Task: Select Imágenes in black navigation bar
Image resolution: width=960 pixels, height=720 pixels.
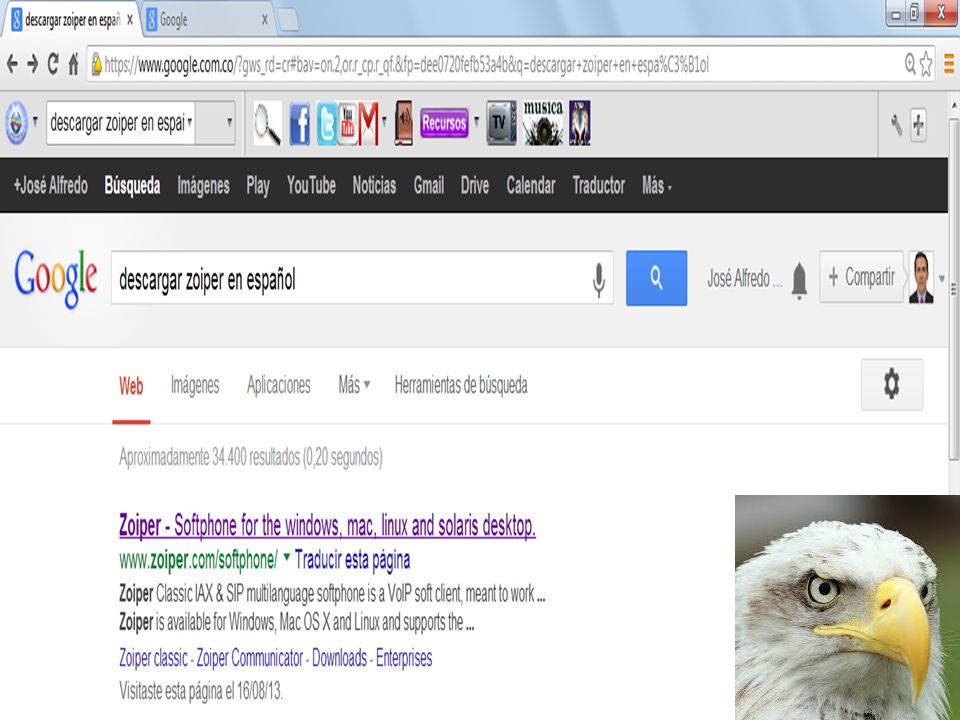Action: [203, 186]
